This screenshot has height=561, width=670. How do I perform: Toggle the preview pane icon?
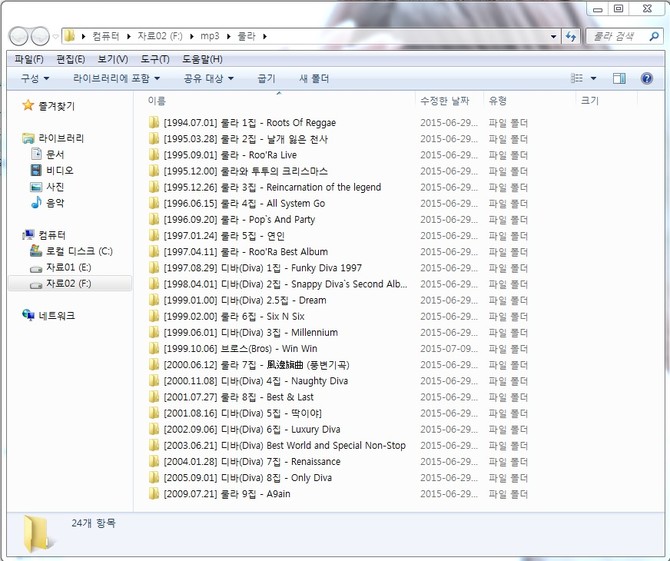click(619, 78)
